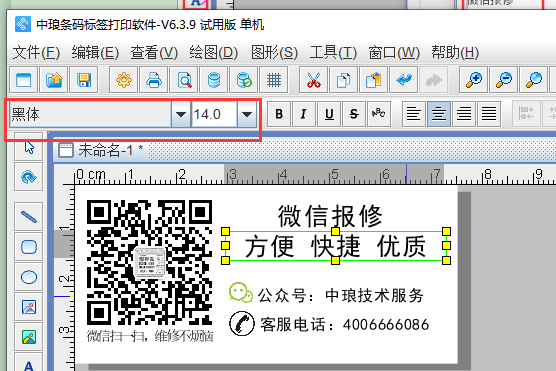Select the 方便 快捷 优质 text object
This screenshot has width=556, height=371.
click(335, 246)
